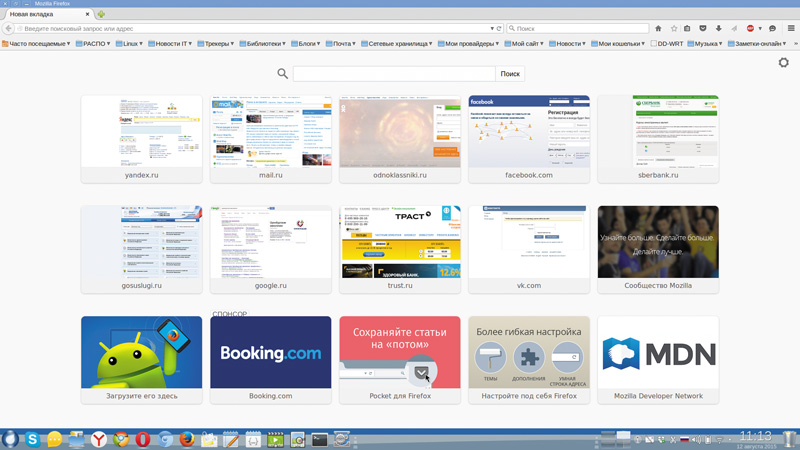The image size is (800, 450).
Task: Click the Поиск button beside the search field
Action: [510, 74]
